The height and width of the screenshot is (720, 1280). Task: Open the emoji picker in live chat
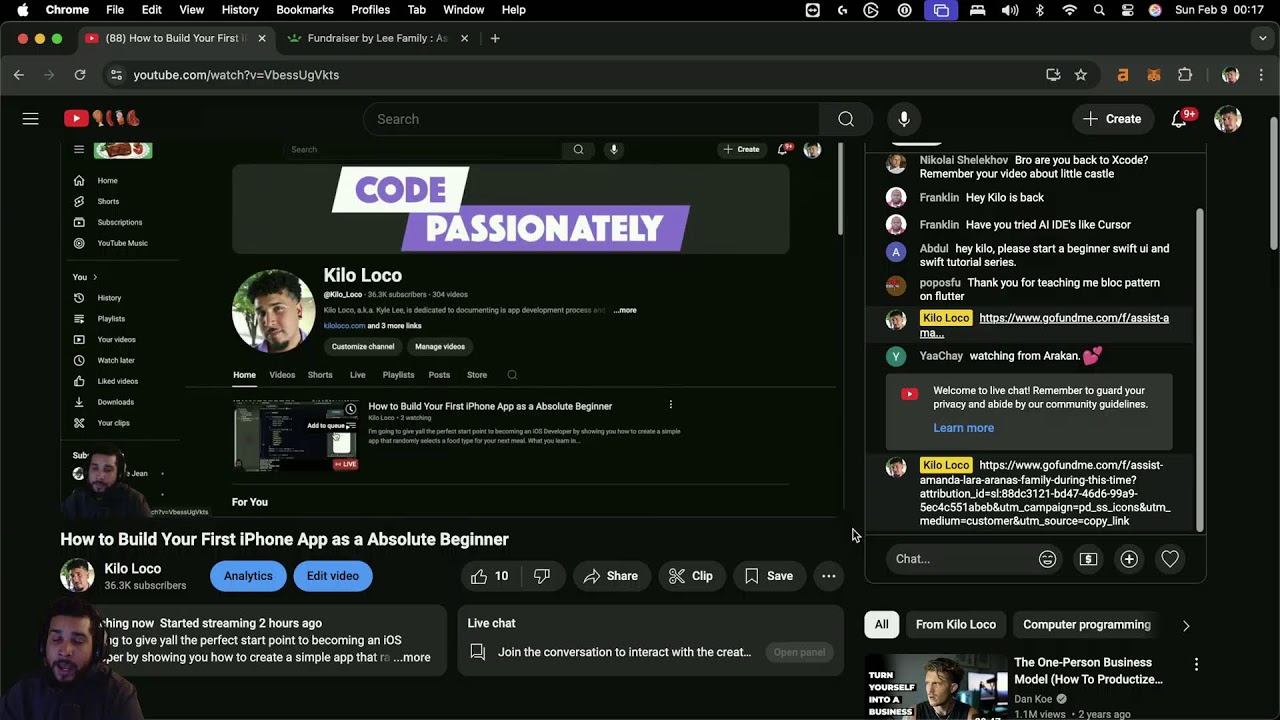[x=1047, y=559]
